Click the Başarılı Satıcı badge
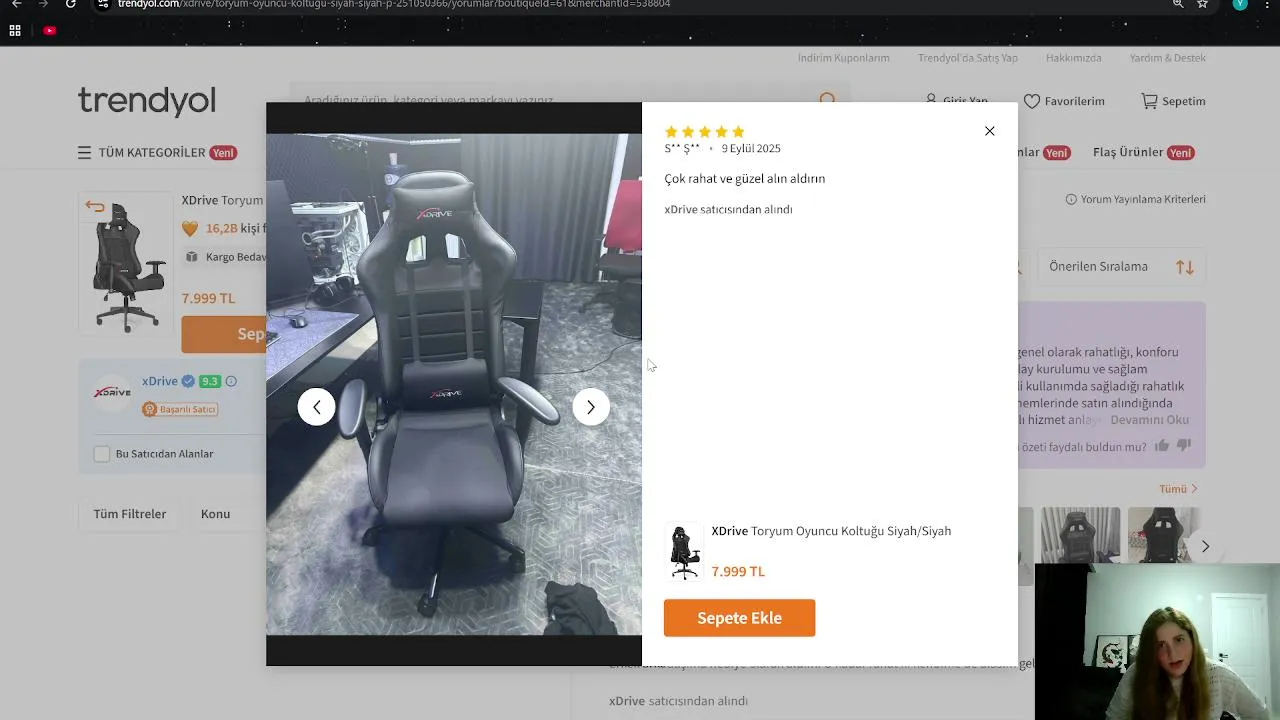The height and width of the screenshot is (720, 1280). point(180,409)
